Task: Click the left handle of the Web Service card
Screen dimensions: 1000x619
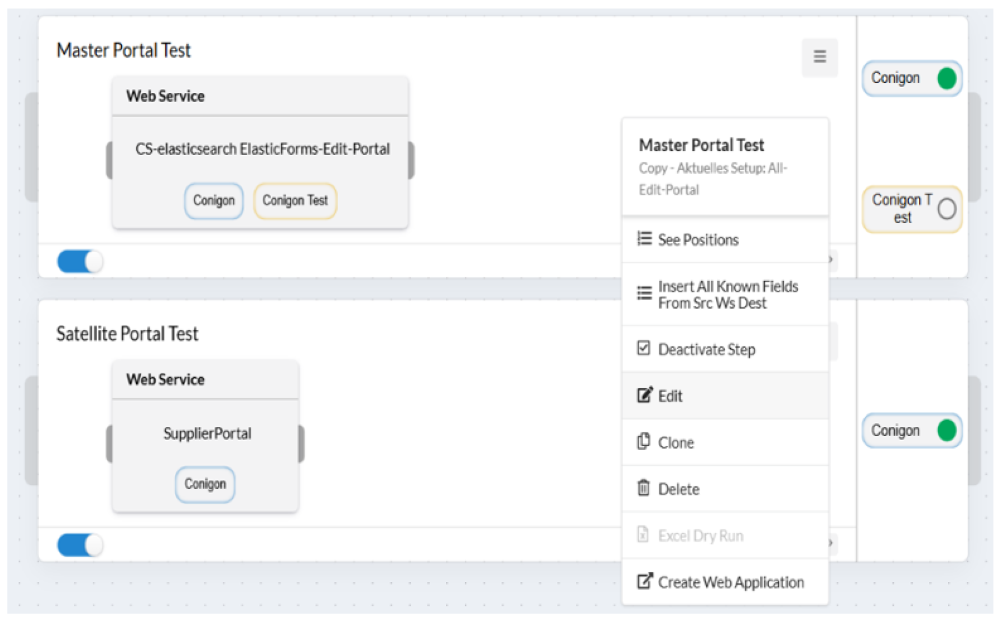Action: click(x=109, y=162)
